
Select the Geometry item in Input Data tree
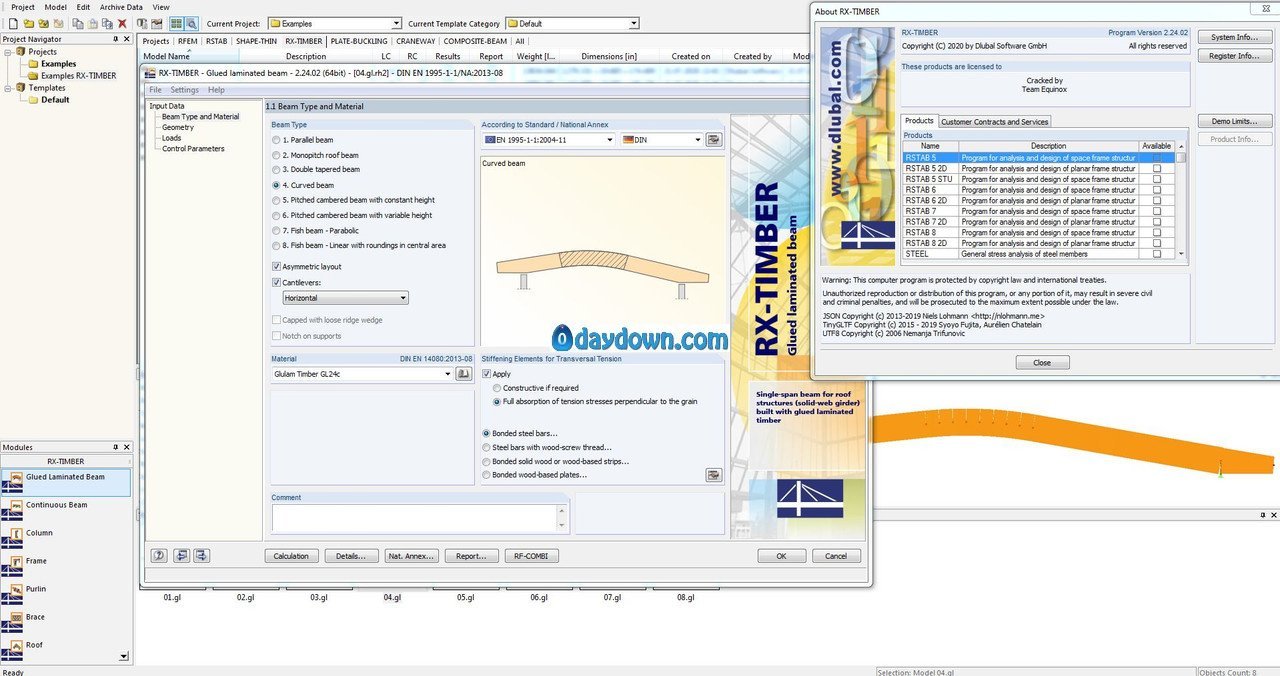click(x=178, y=127)
